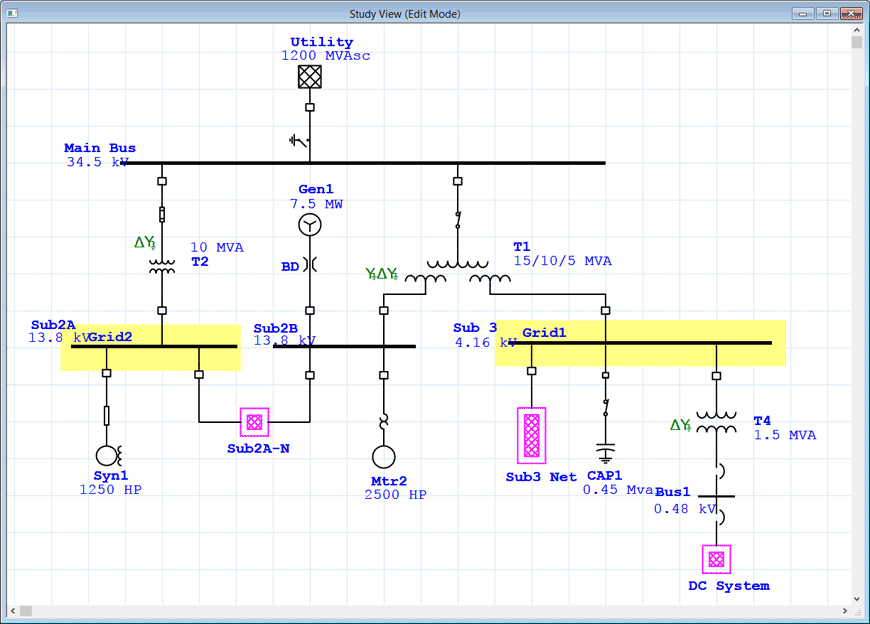This screenshot has width=870, height=624.
Task: Click the vertical scrollbar thumb
Action: pos(857,43)
